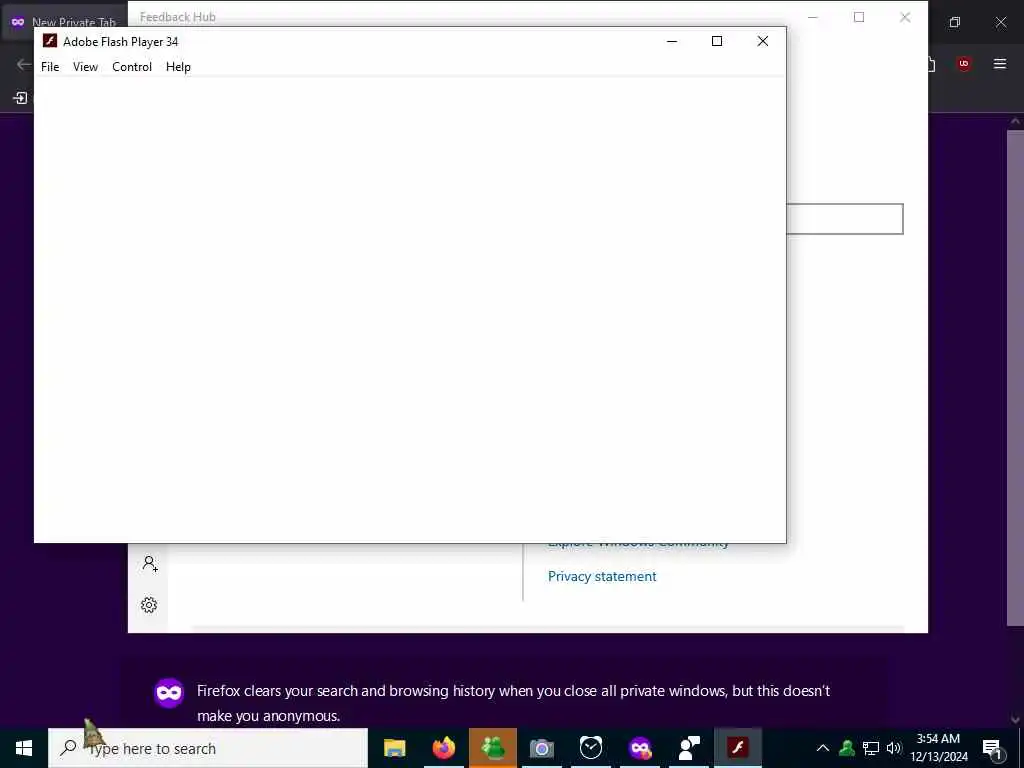
Task: Click the green user tray icon
Action: 847,748
